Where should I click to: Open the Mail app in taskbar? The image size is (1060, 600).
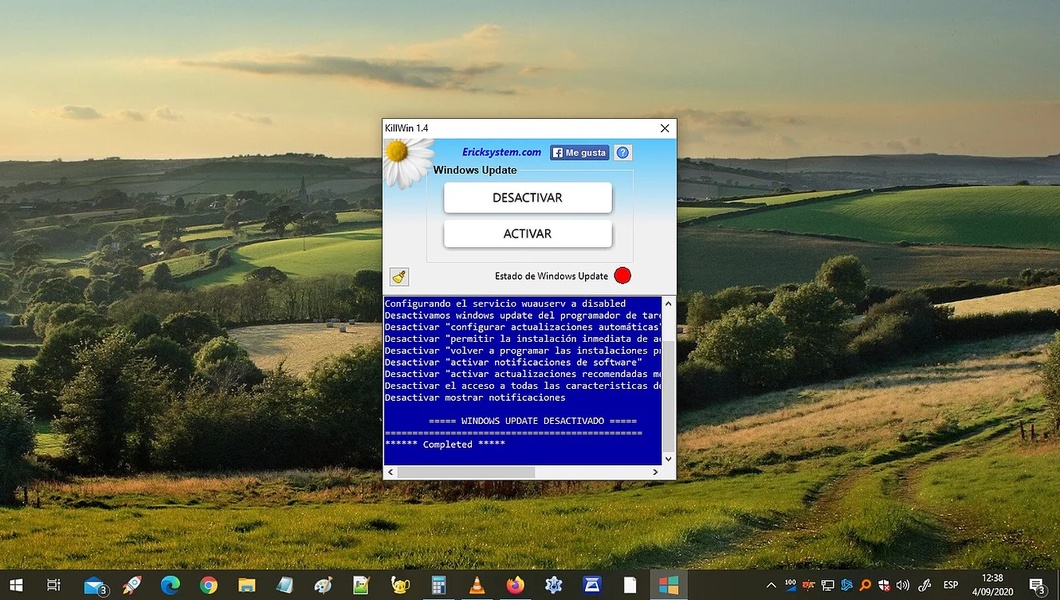(x=95, y=585)
